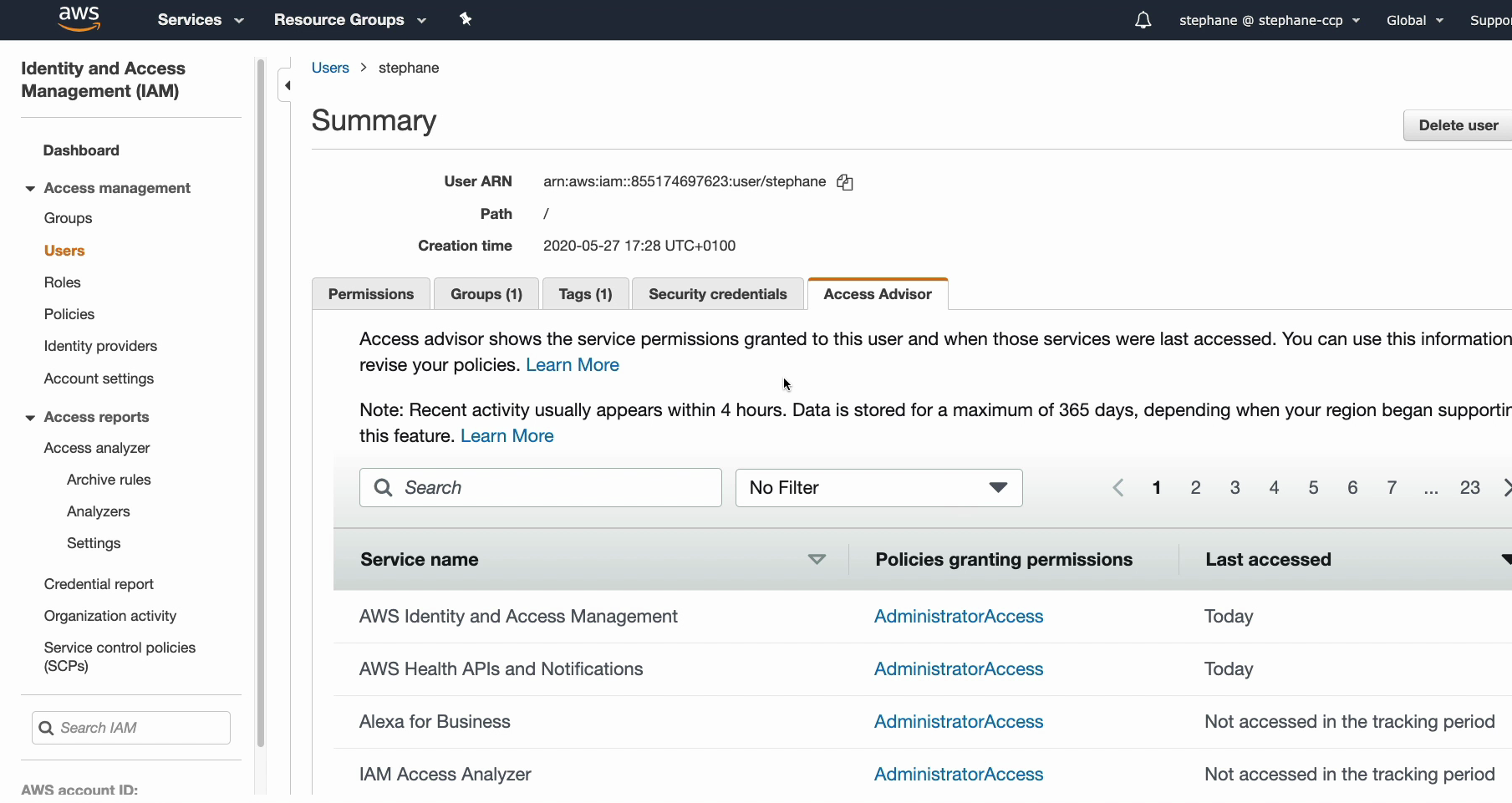The height and width of the screenshot is (803, 1512).
Task: Collapse the Access reports section
Action: 30,418
